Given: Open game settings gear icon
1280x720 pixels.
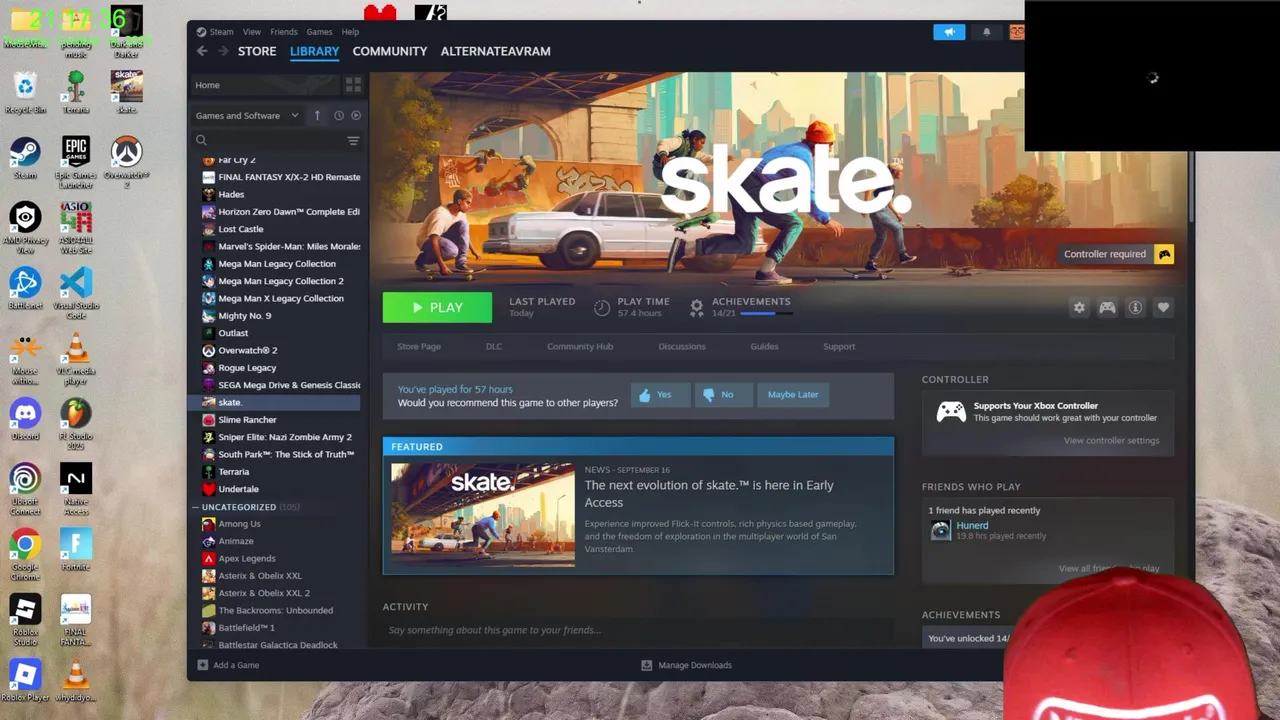Looking at the screenshot, I should coord(1079,308).
